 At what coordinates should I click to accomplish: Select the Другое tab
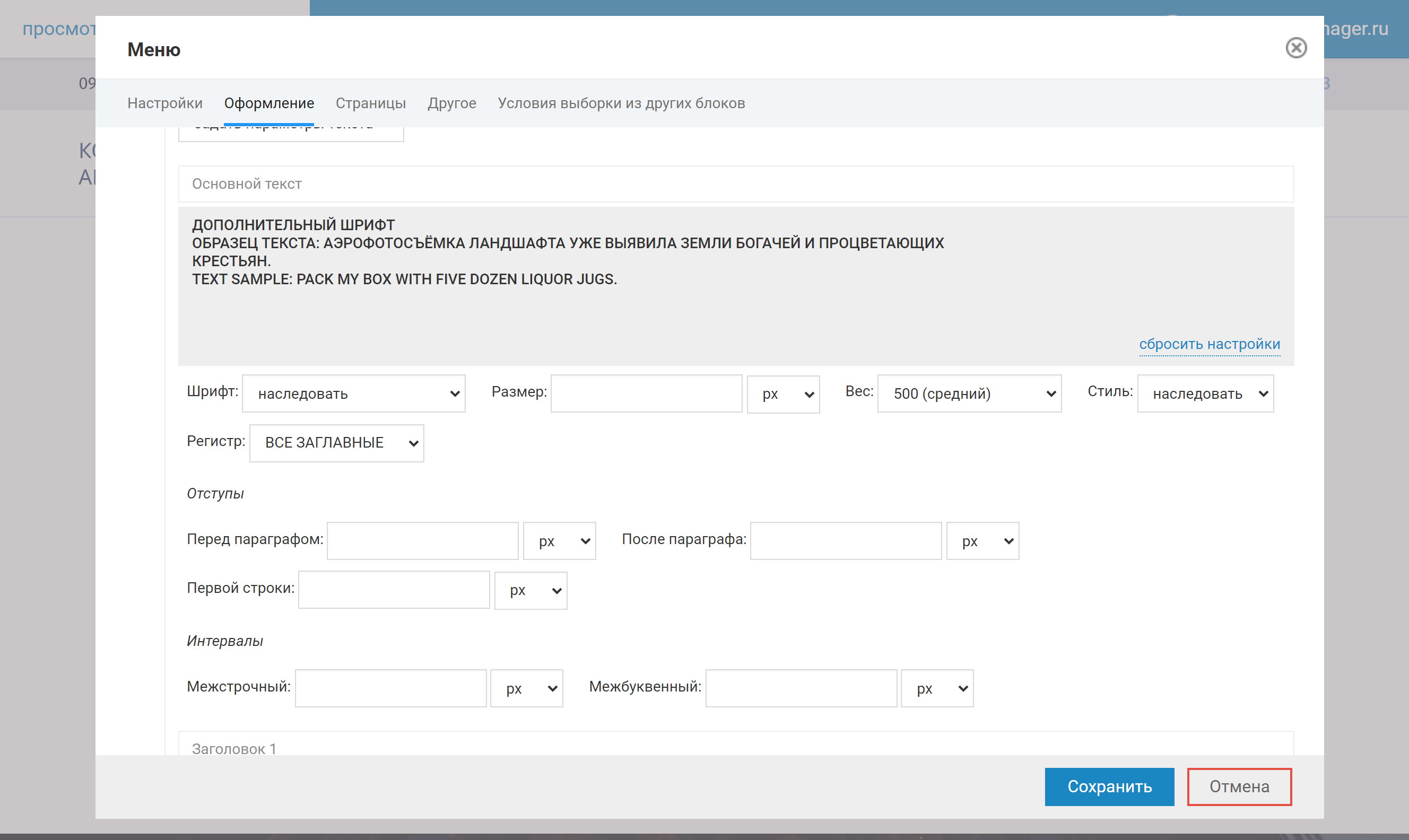pyautogui.click(x=451, y=103)
